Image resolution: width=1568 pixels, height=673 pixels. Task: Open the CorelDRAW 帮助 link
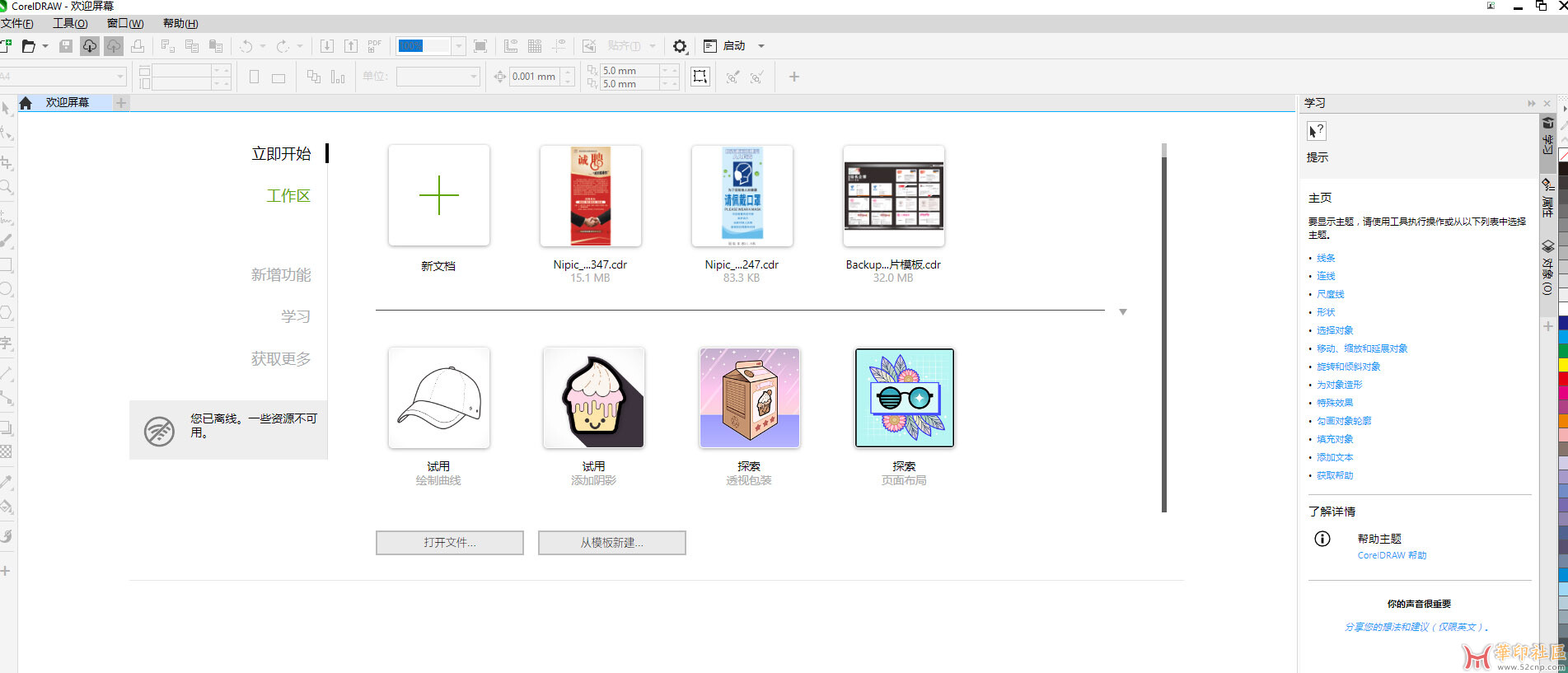(x=1392, y=556)
